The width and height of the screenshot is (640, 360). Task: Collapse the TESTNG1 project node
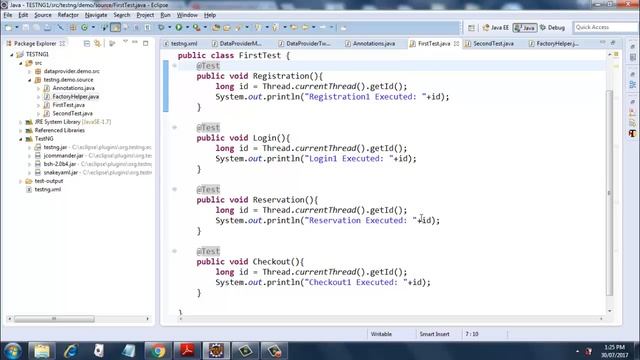(12, 54)
